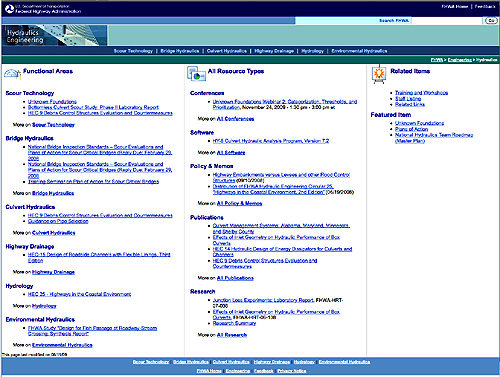Open All Software link

231,153
